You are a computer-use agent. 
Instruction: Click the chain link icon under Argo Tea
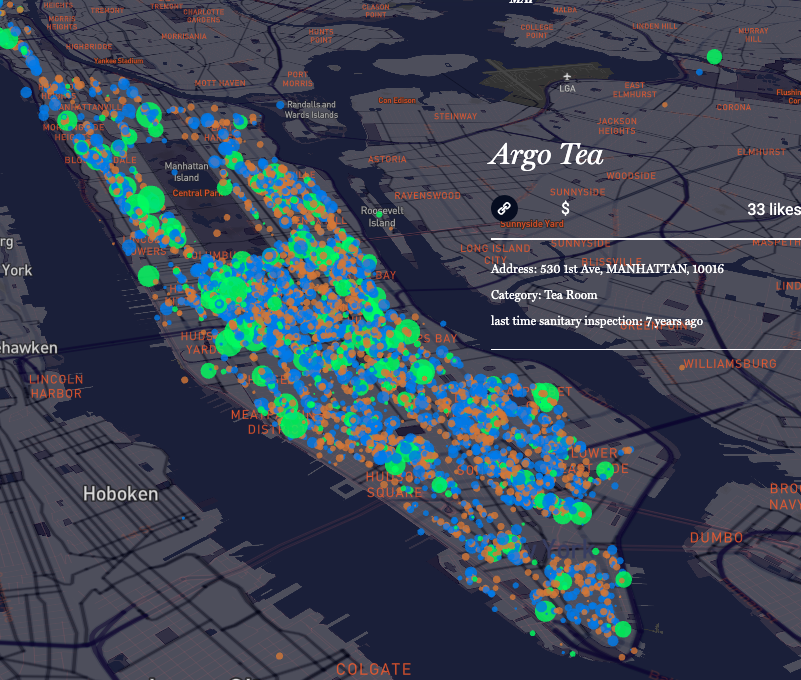click(504, 208)
